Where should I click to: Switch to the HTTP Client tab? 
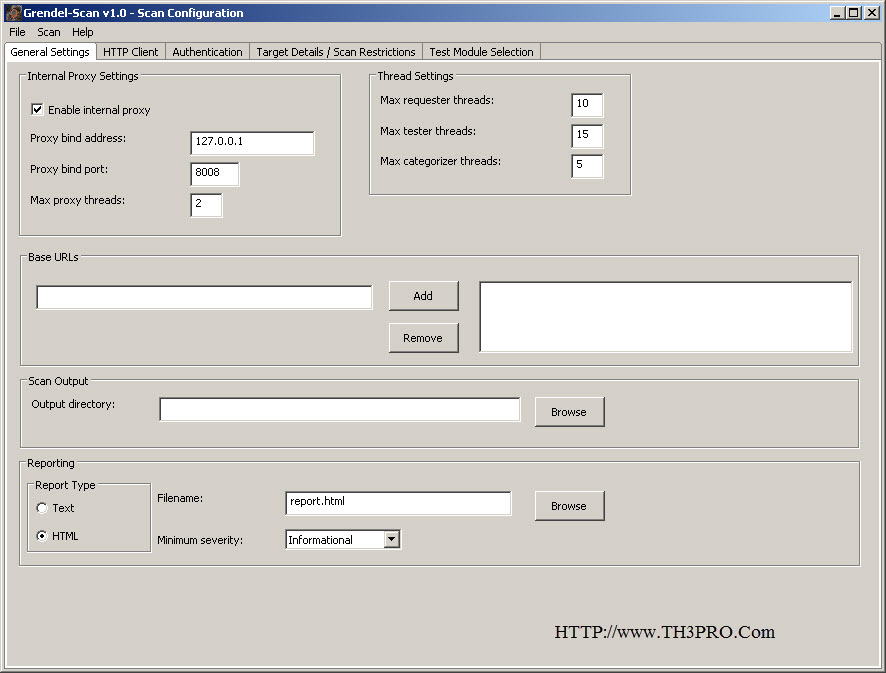point(131,52)
